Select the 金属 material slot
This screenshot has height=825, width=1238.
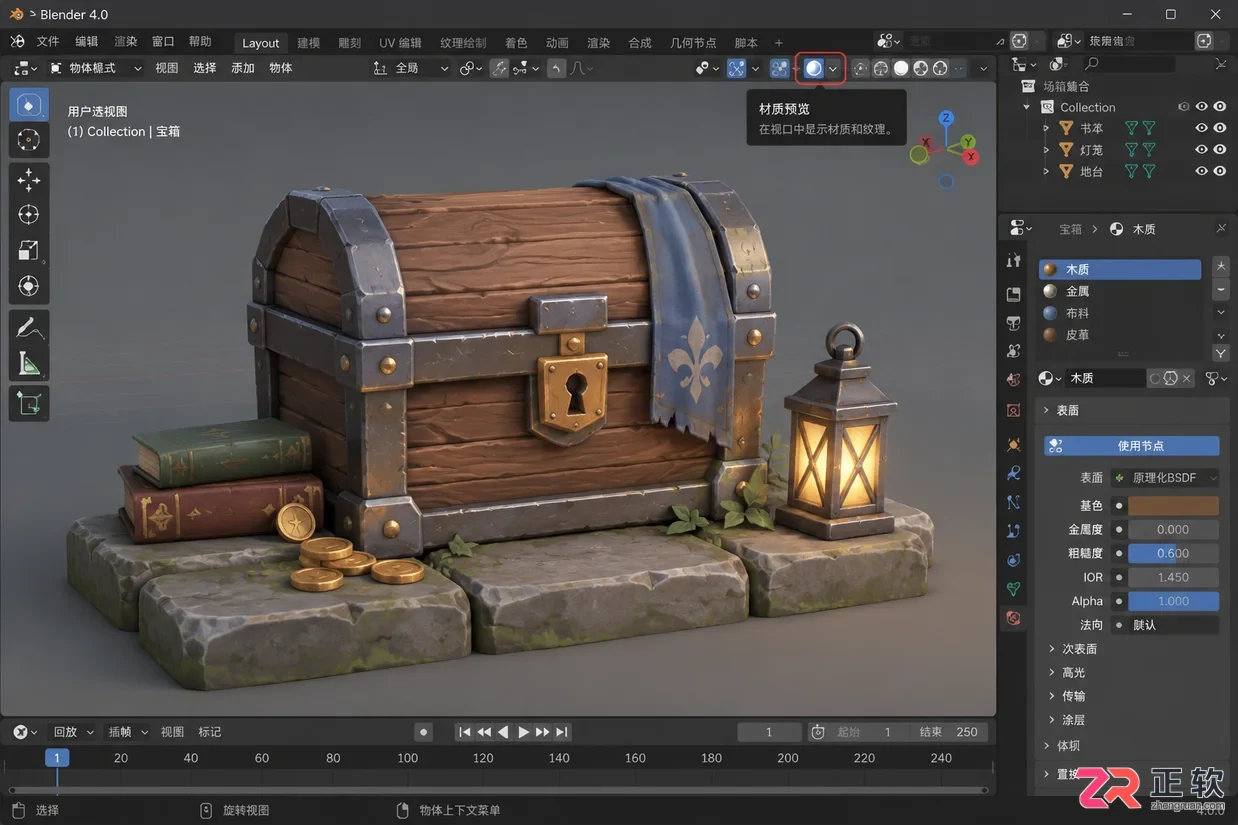(1120, 291)
